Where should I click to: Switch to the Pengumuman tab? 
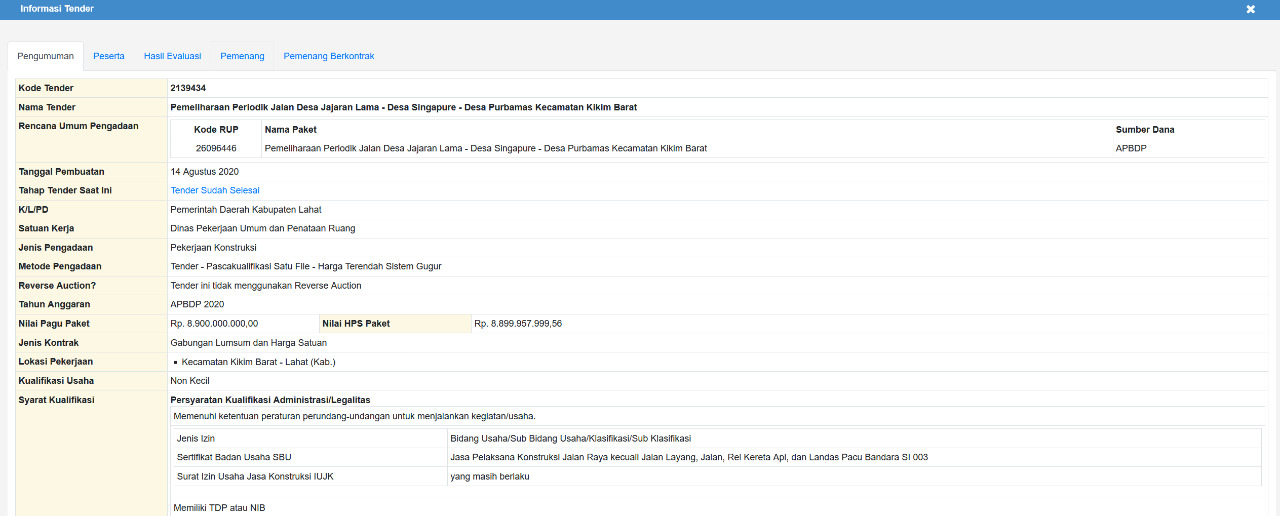click(46, 57)
